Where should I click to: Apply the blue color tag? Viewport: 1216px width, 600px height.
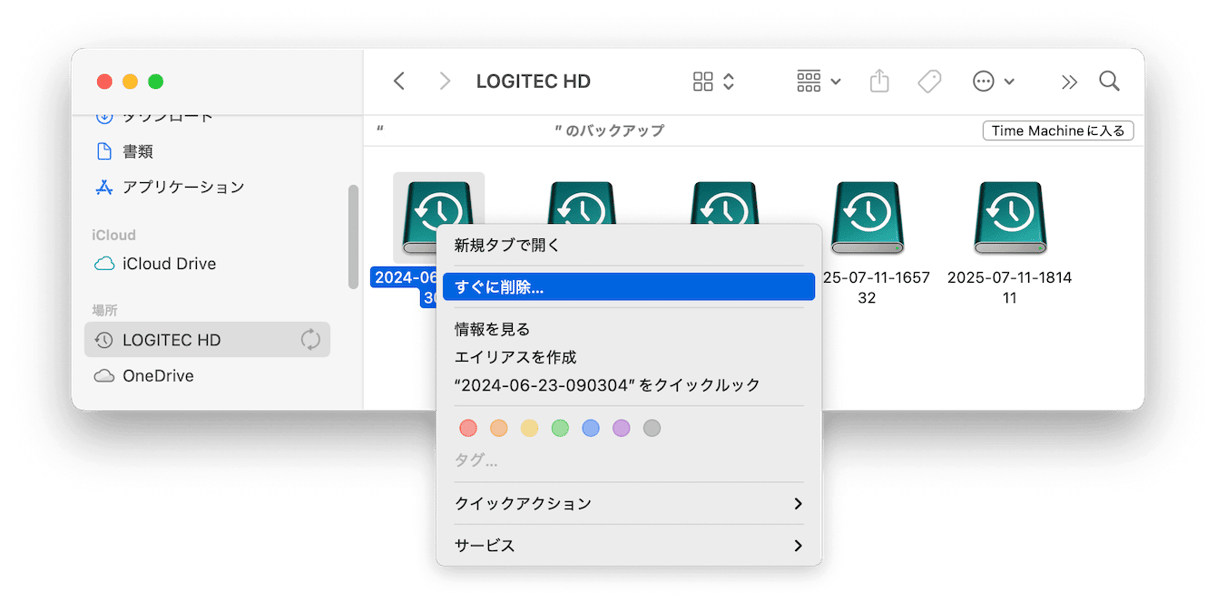click(x=591, y=428)
